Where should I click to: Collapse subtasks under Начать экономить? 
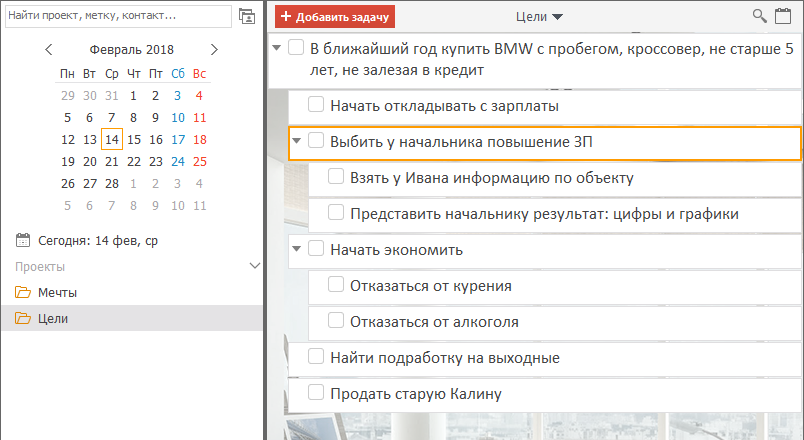point(296,249)
